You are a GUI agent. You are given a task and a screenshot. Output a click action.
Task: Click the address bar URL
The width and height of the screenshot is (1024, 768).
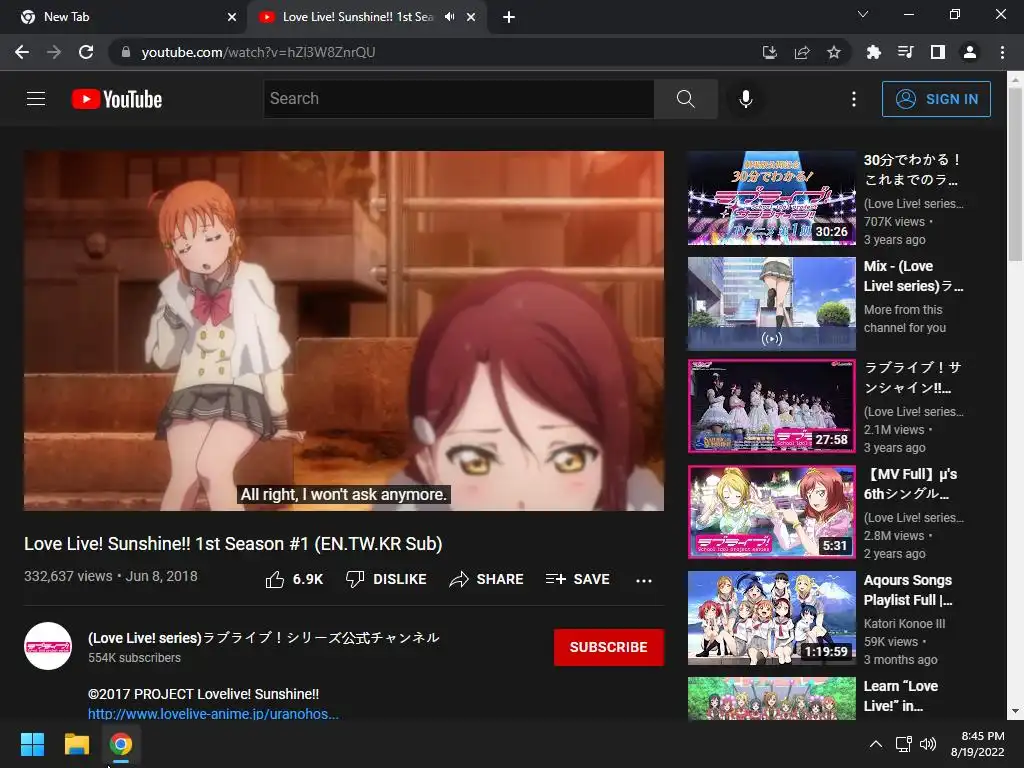click(258, 52)
